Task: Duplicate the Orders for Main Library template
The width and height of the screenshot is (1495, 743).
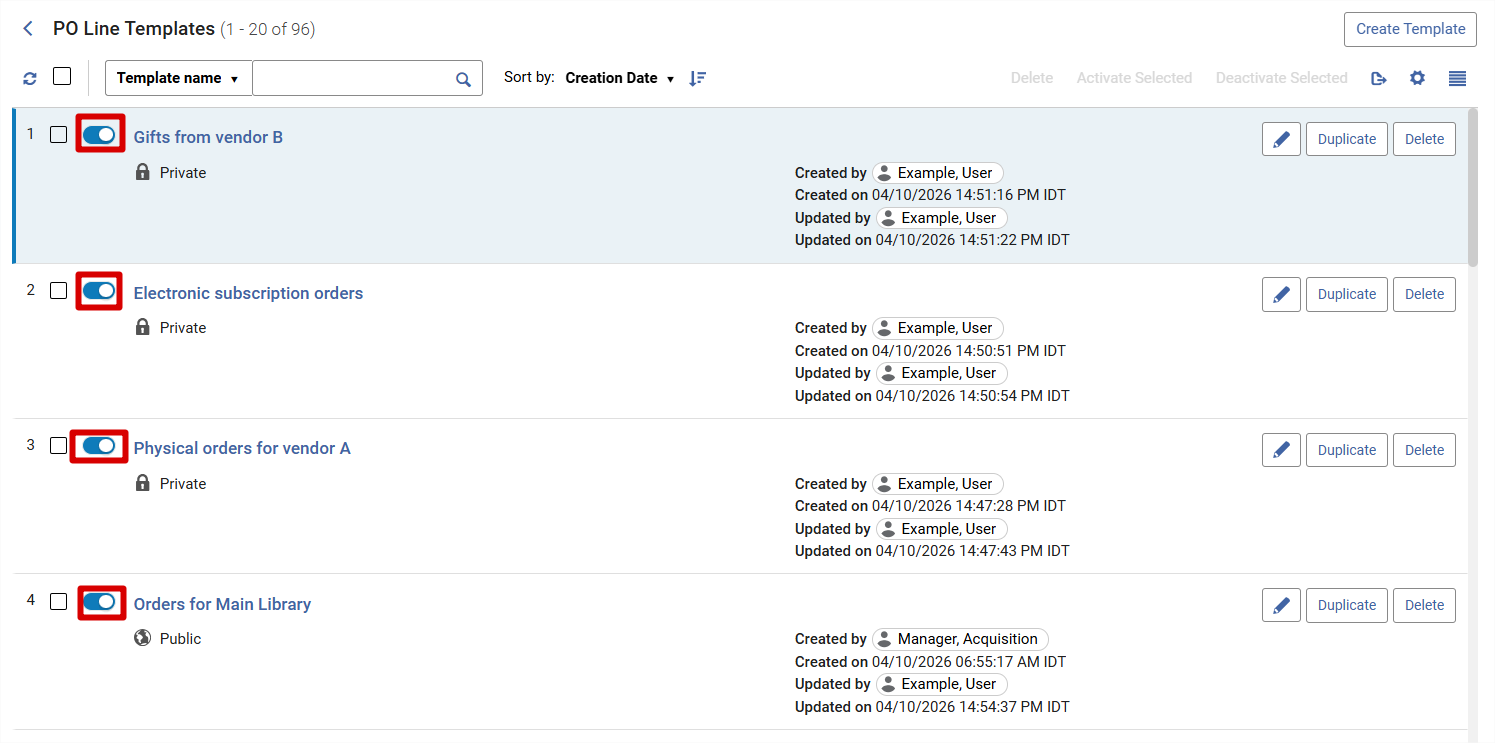Action: point(1347,605)
